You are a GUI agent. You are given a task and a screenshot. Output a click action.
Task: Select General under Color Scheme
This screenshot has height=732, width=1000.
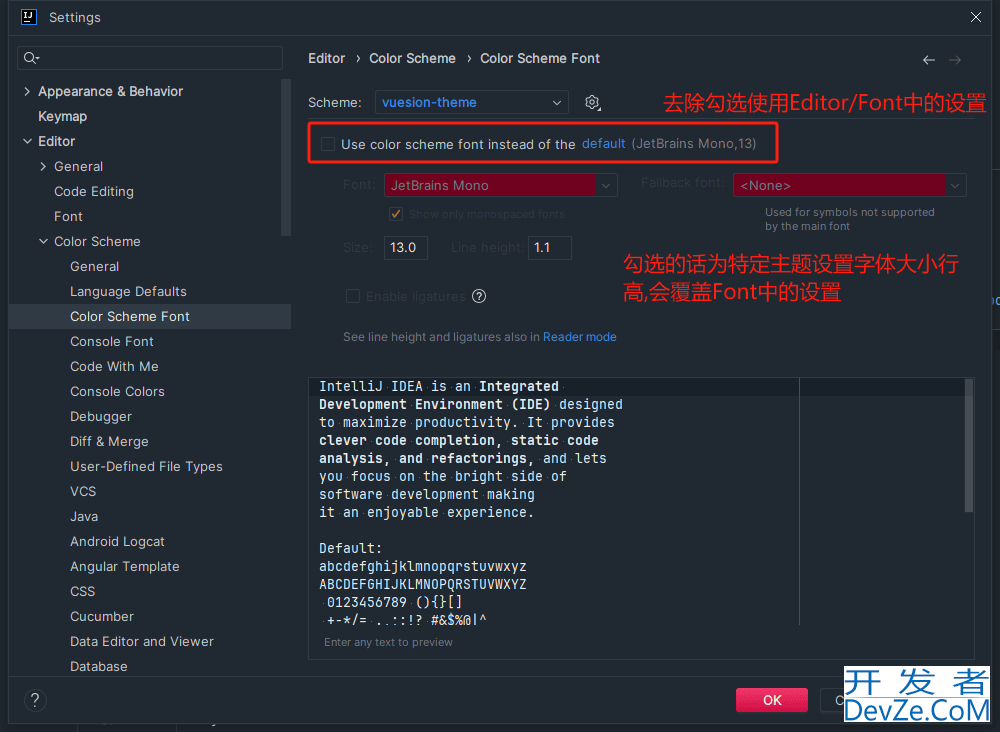tap(94, 267)
